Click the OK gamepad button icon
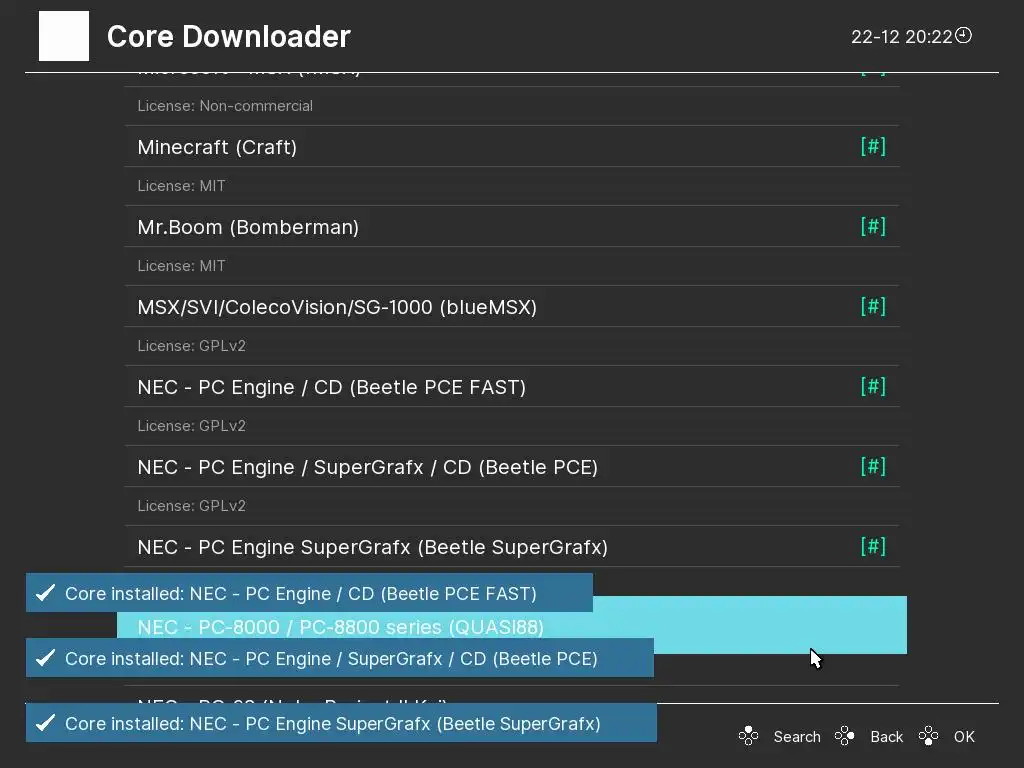This screenshot has width=1024, height=768. pyautogui.click(x=929, y=737)
